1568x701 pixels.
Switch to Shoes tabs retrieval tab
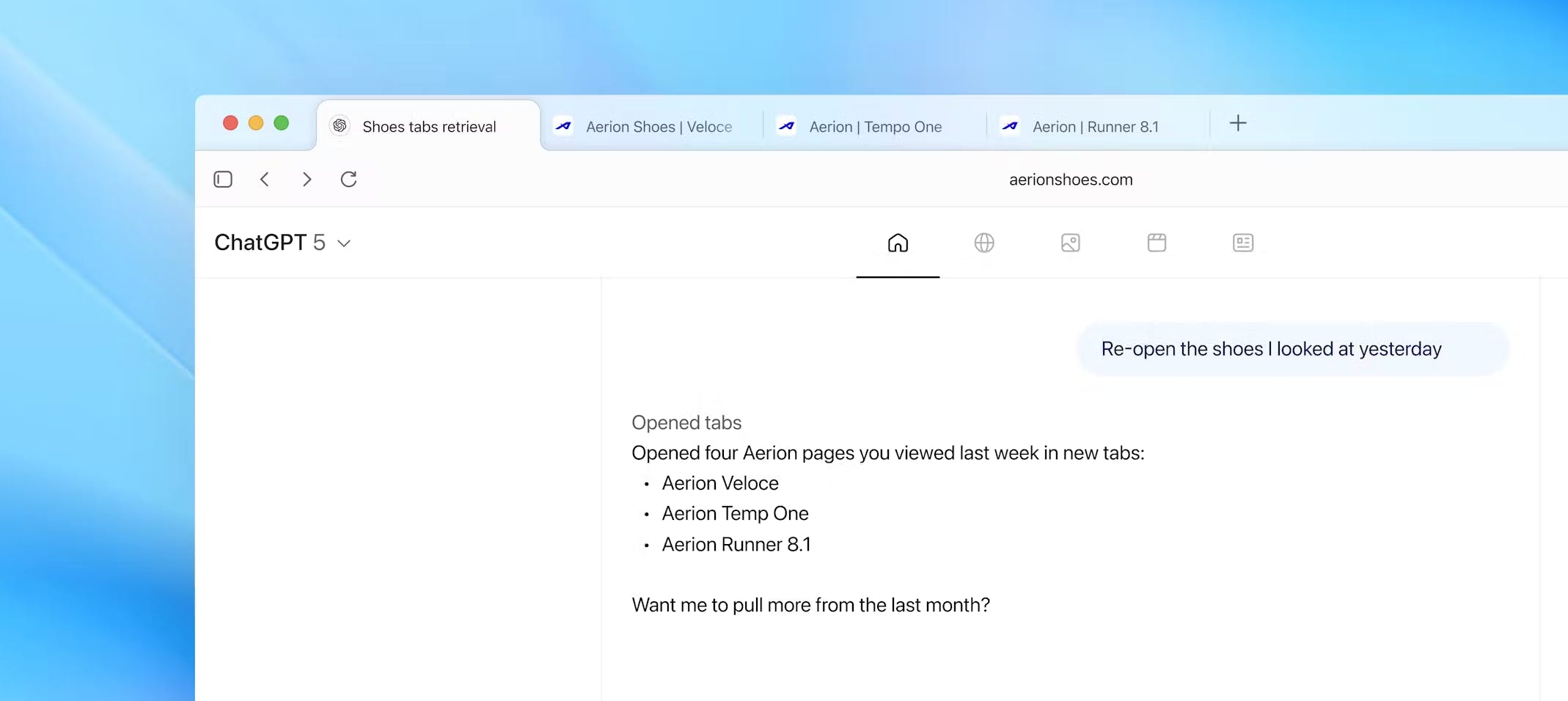pos(428,126)
